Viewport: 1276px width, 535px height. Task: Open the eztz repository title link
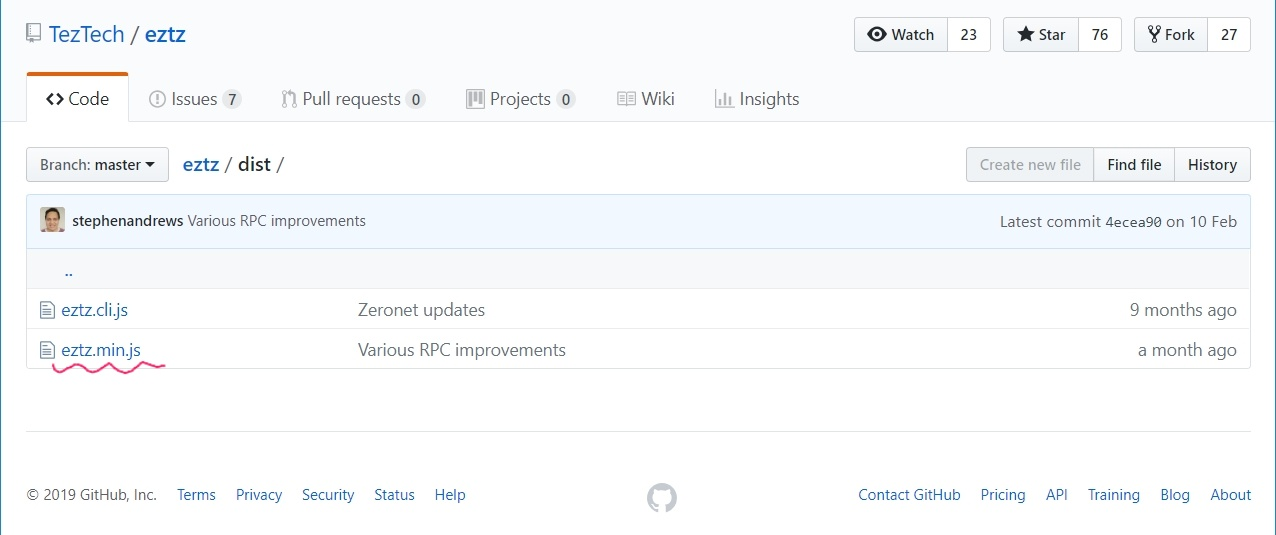[165, 34]
